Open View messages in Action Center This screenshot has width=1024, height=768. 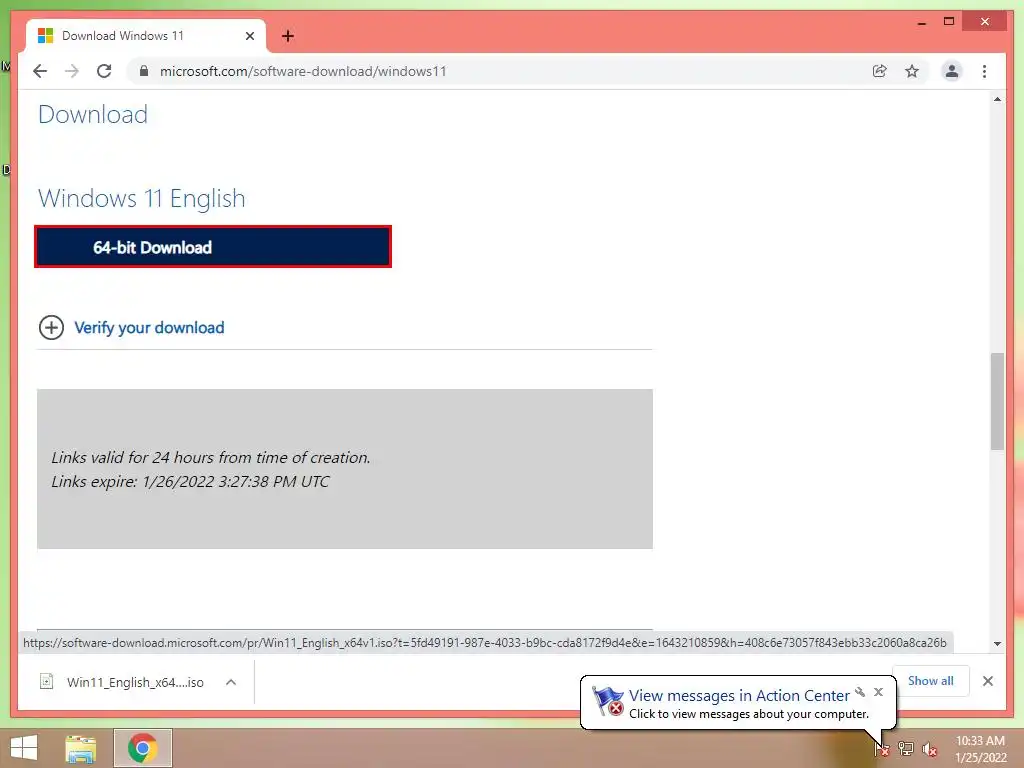[739, 696]
